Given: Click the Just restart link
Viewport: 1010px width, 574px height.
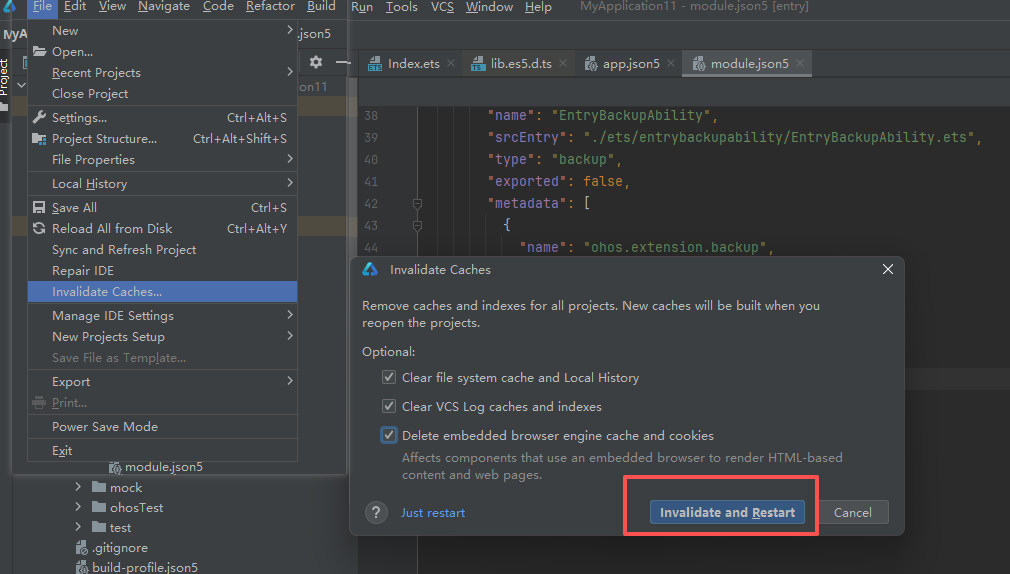Looking at the screenshot, I should tap(433, 513).
